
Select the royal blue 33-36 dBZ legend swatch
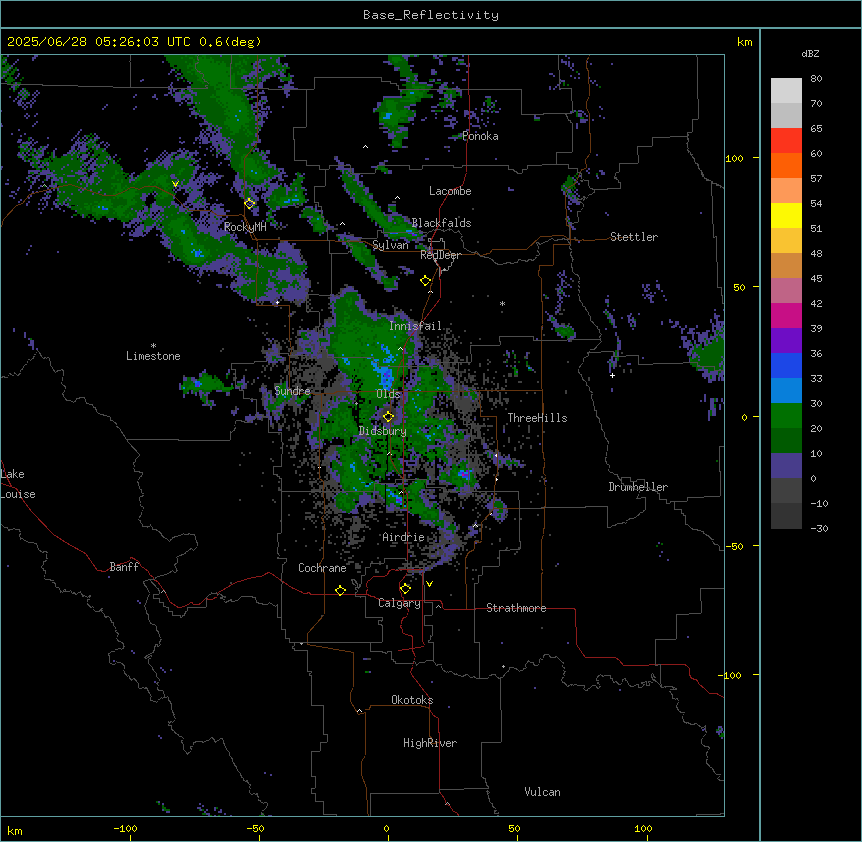pos(786,365)
